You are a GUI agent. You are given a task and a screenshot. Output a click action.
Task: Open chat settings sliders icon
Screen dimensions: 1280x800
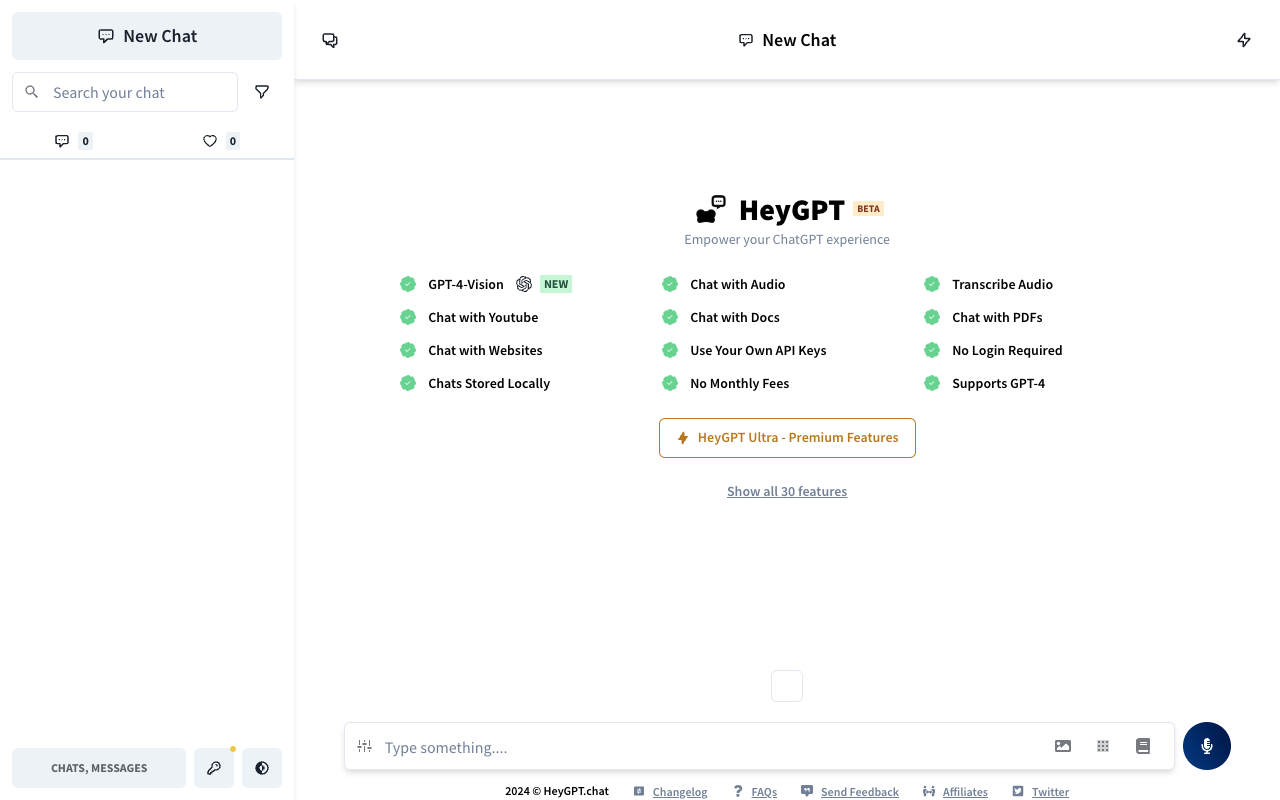coord(365,746)
